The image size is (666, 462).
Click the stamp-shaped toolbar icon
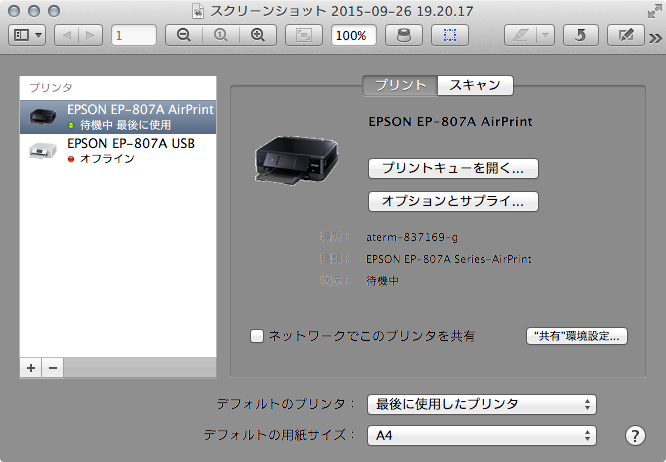(x=404, y=35)
